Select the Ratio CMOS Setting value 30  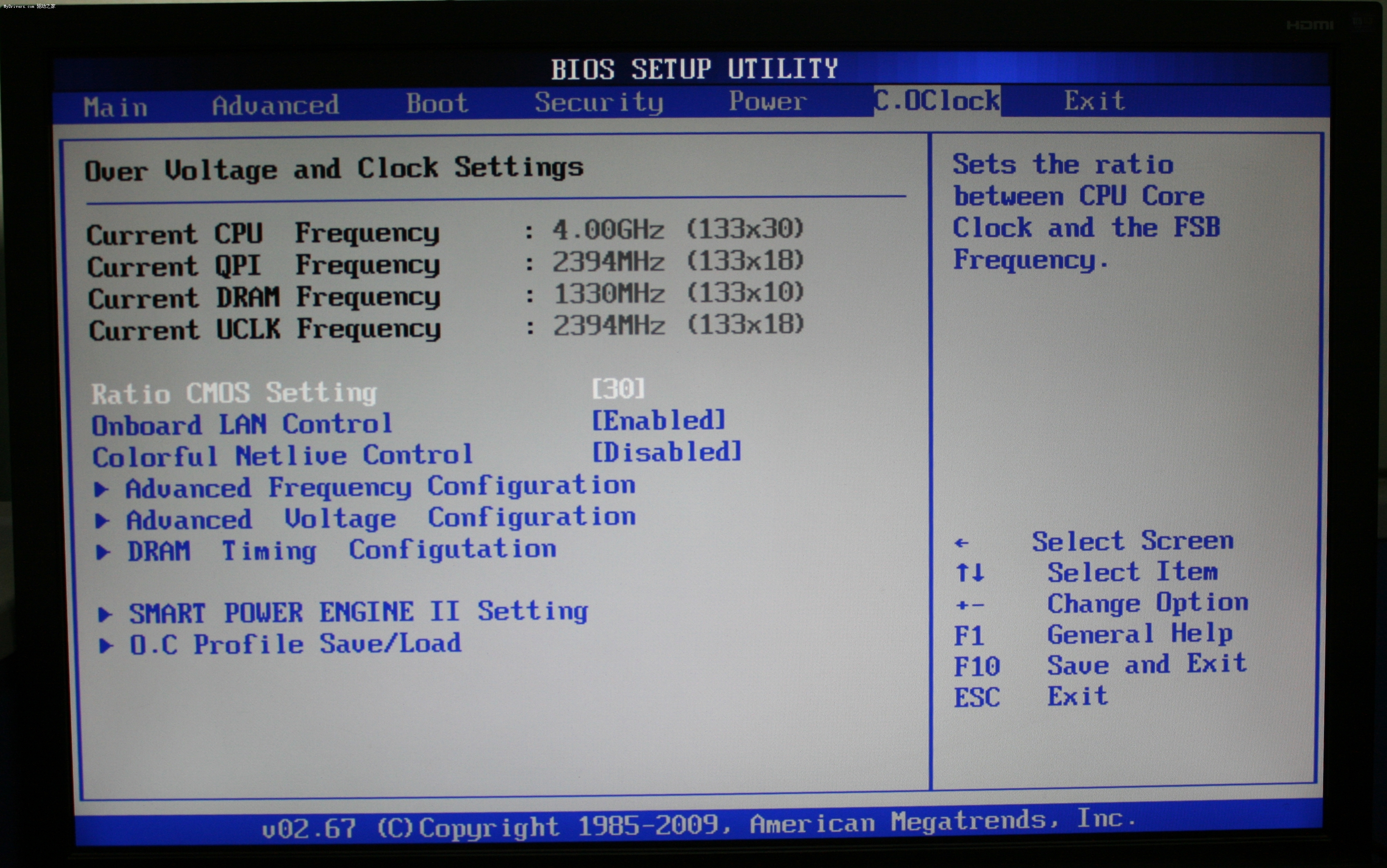click(618, 389)
